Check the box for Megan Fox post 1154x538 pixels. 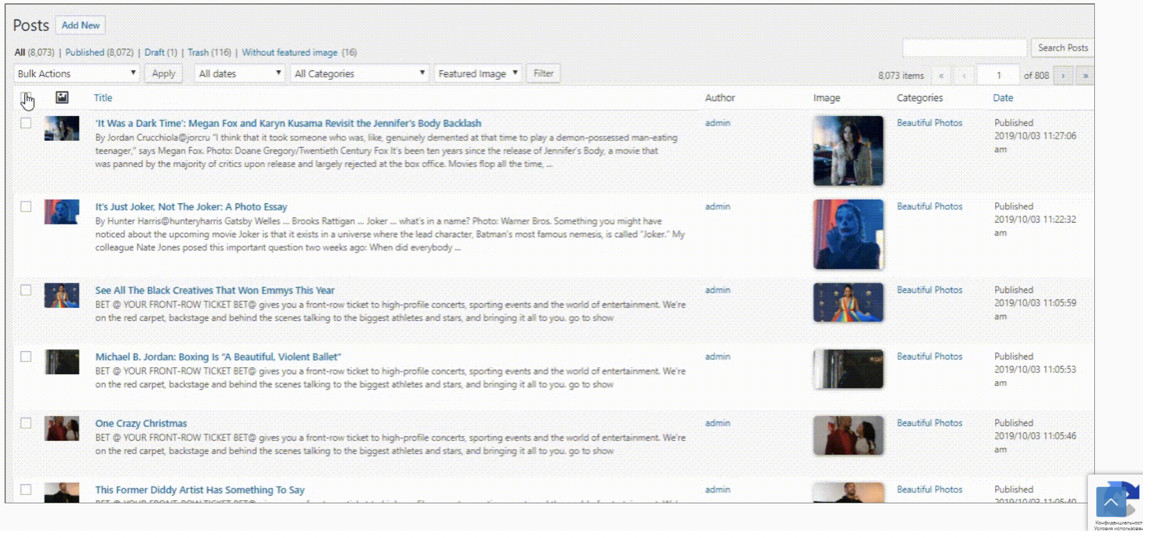tap(26, 124)
